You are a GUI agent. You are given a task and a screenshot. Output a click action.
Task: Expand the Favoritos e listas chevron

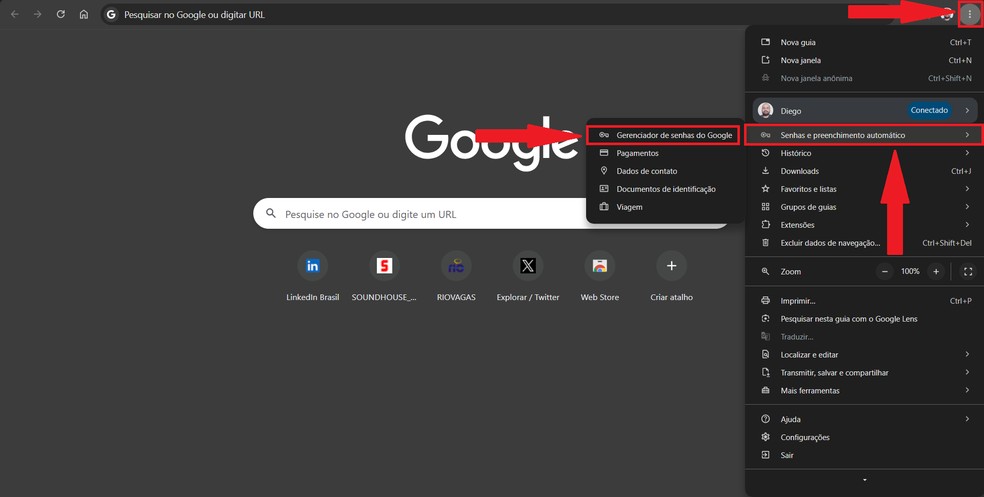pyautogui.click(x=967, y=189)
